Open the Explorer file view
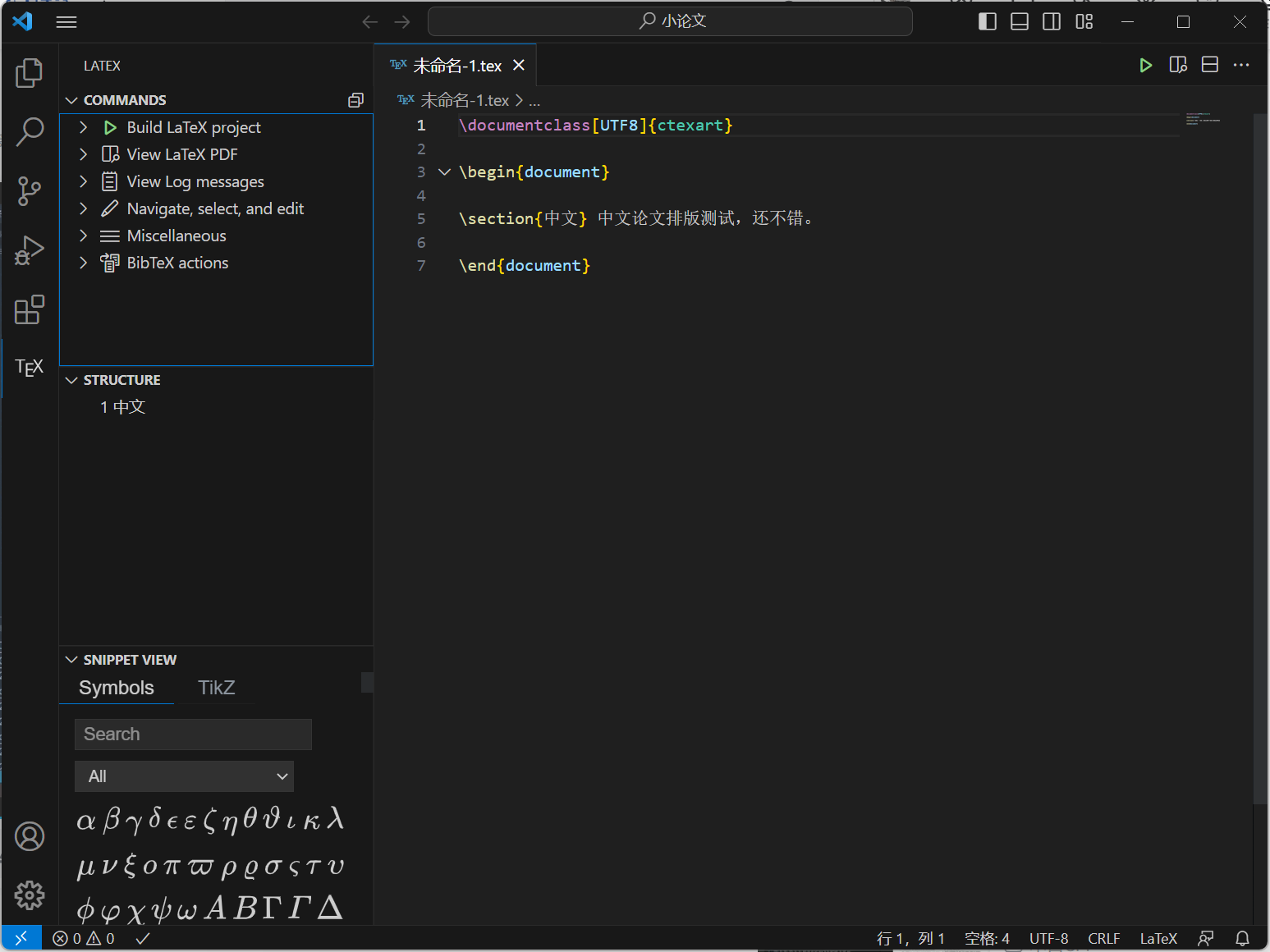1270x952 pixels. 30,73
